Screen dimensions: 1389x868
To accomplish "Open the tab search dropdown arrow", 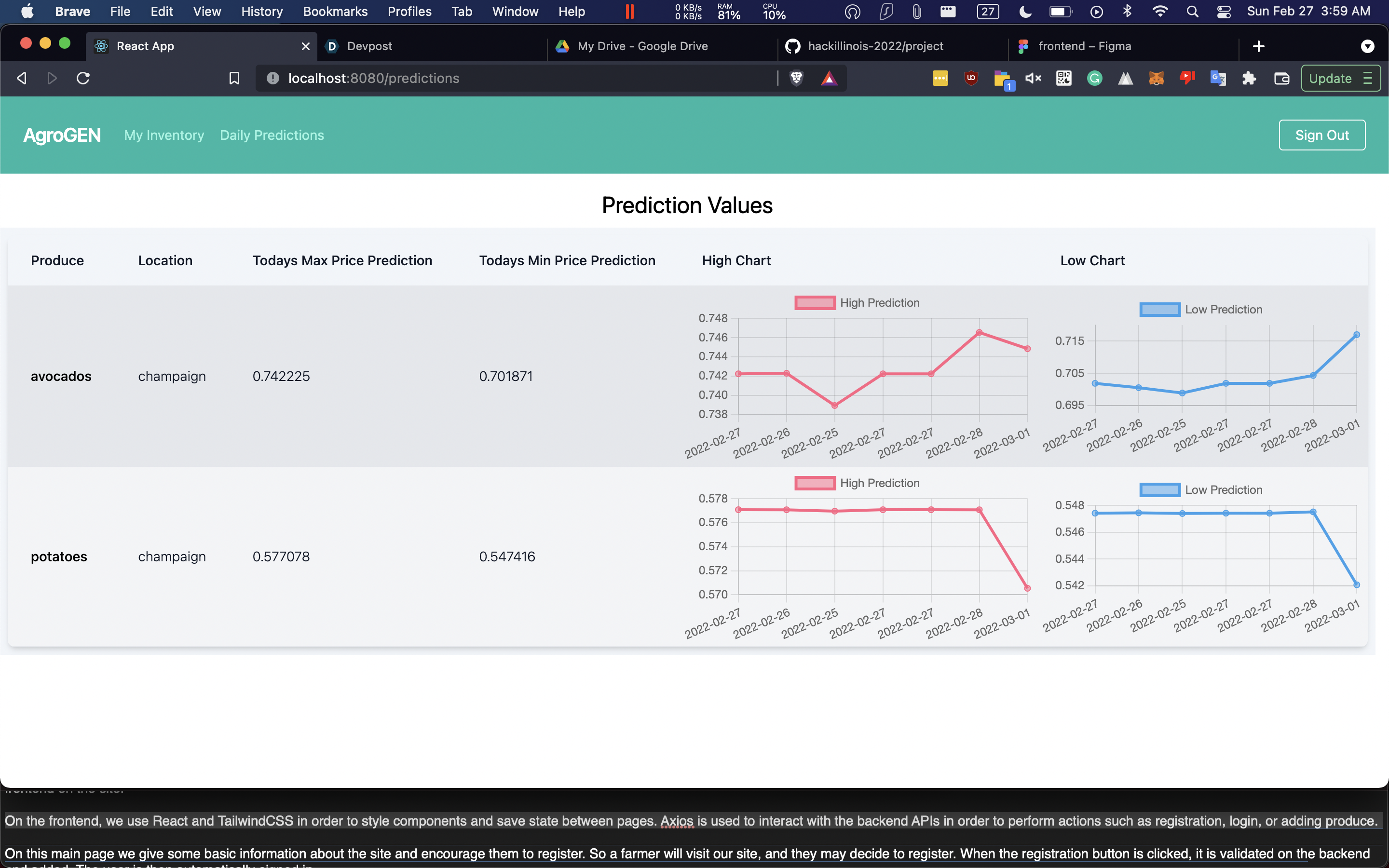I will pyautogui.click(x=1367, y=46).
